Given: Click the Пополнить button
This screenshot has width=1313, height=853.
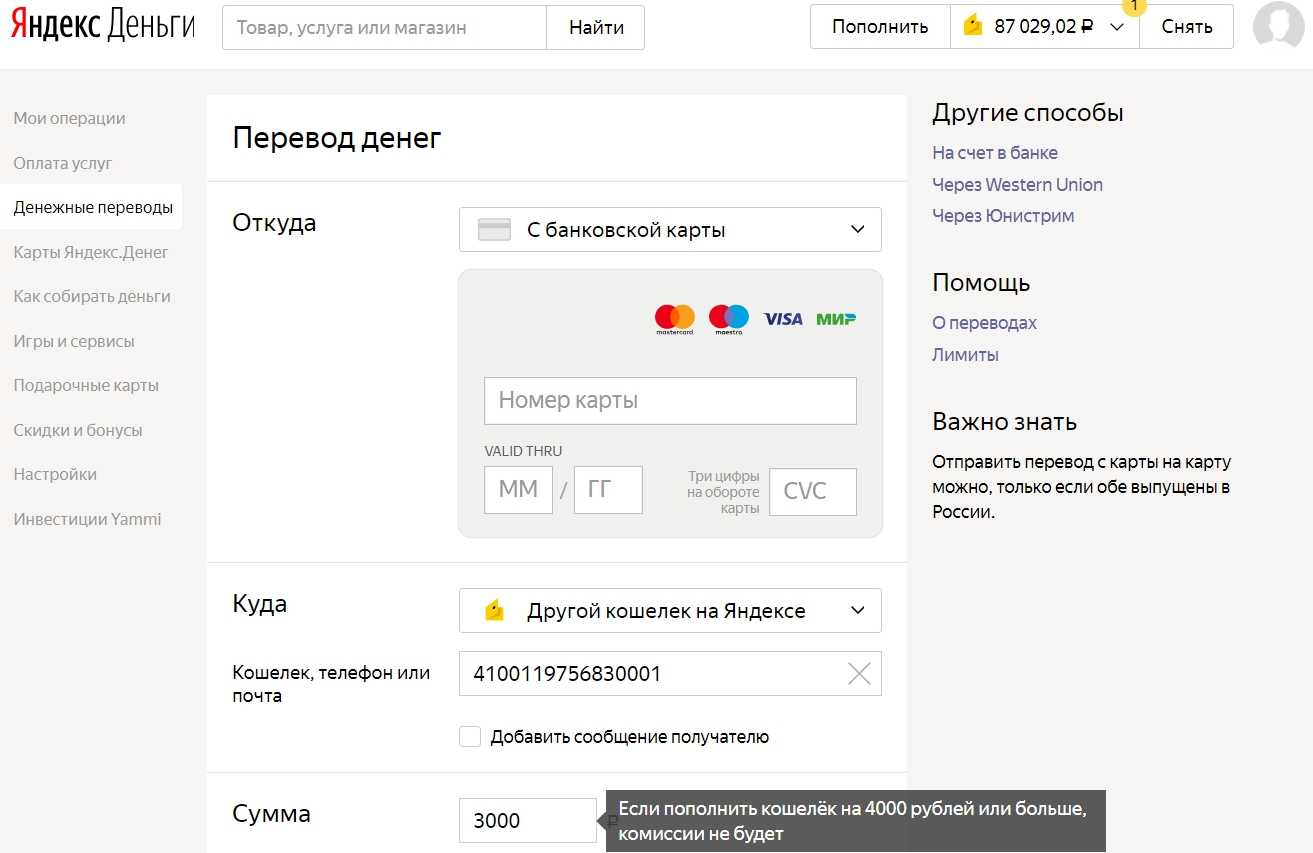Looking at the screenshot, I should [x=880, y=27].
